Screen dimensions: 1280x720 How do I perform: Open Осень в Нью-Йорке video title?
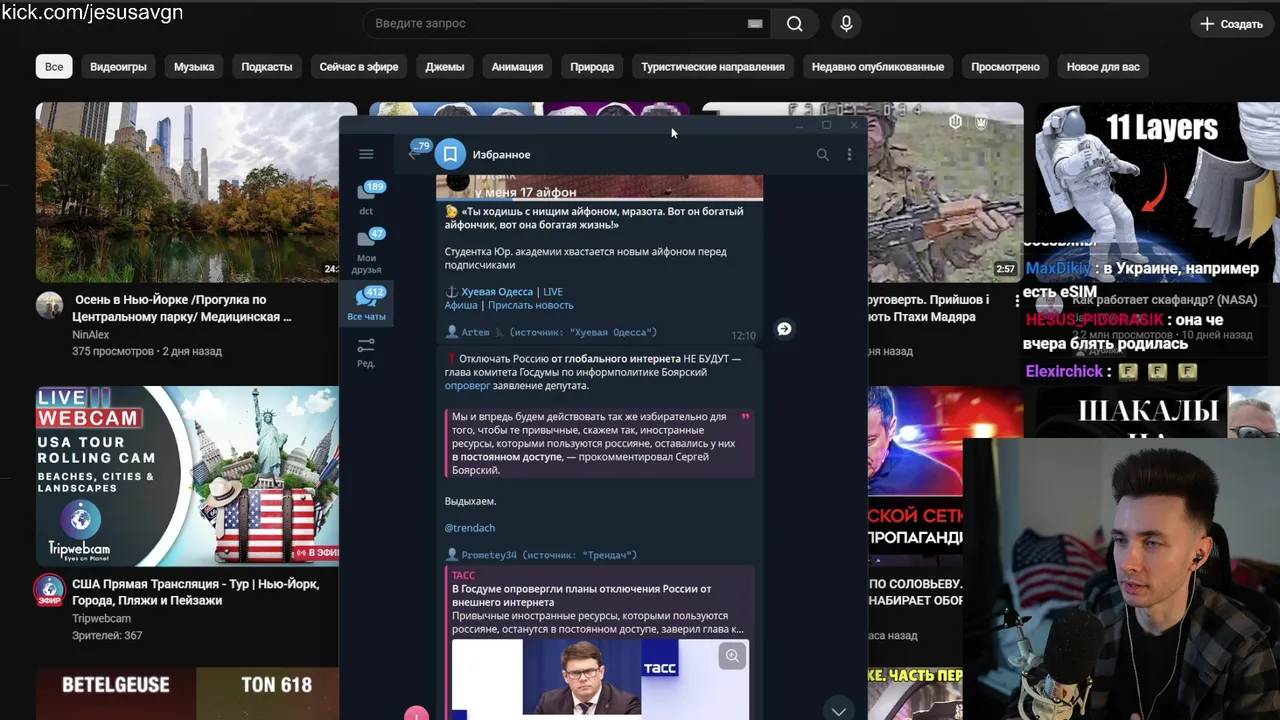click(183, 308)
